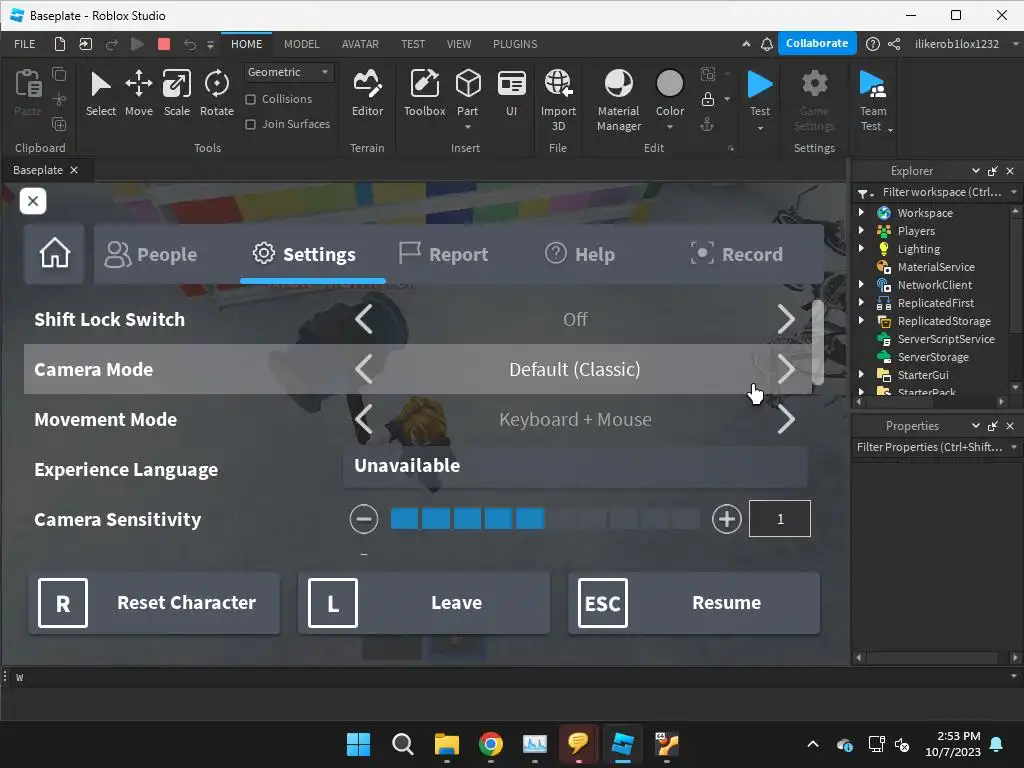The height and width of the screenshot is (768, 1024).
Task: Click the new file icon in quick access
Action: 59,44
